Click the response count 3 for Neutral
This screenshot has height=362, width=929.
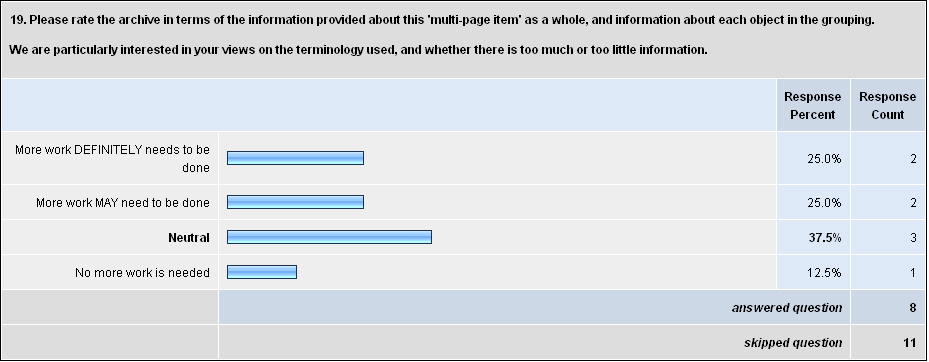915,238
